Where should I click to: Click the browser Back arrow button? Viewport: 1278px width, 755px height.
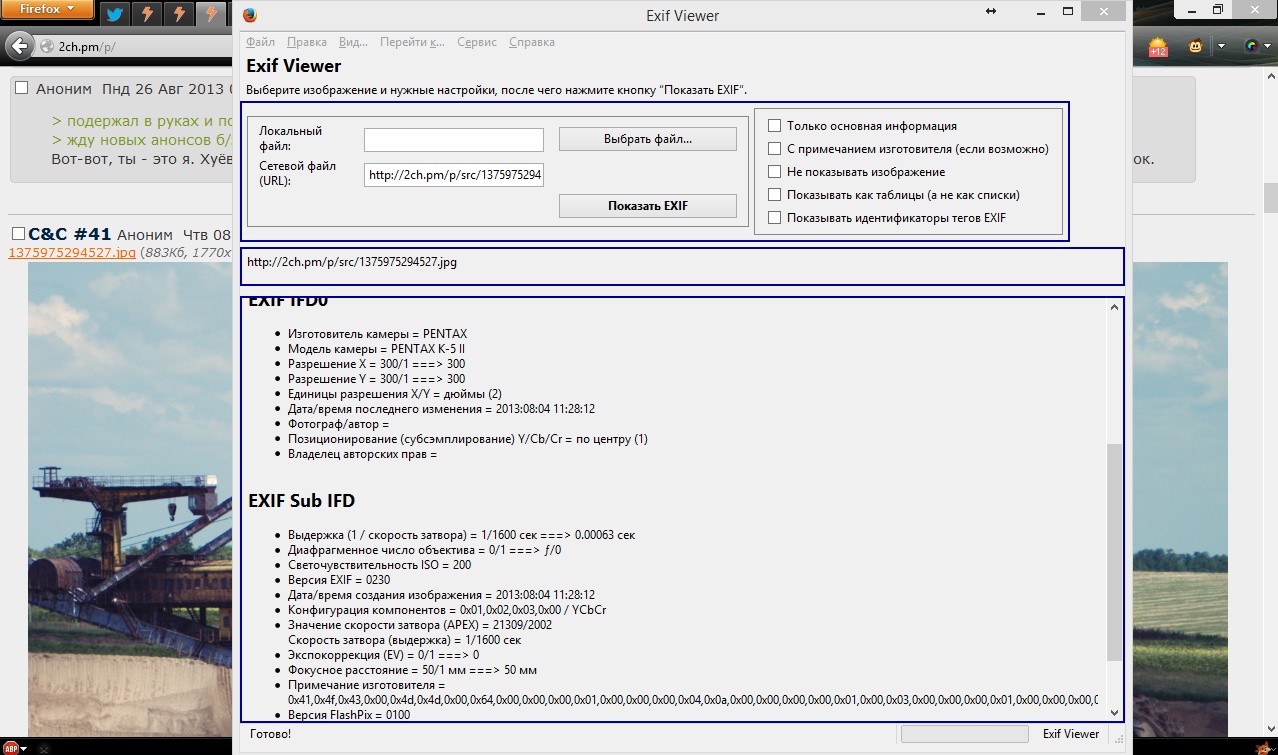click(x=18, y=46)
